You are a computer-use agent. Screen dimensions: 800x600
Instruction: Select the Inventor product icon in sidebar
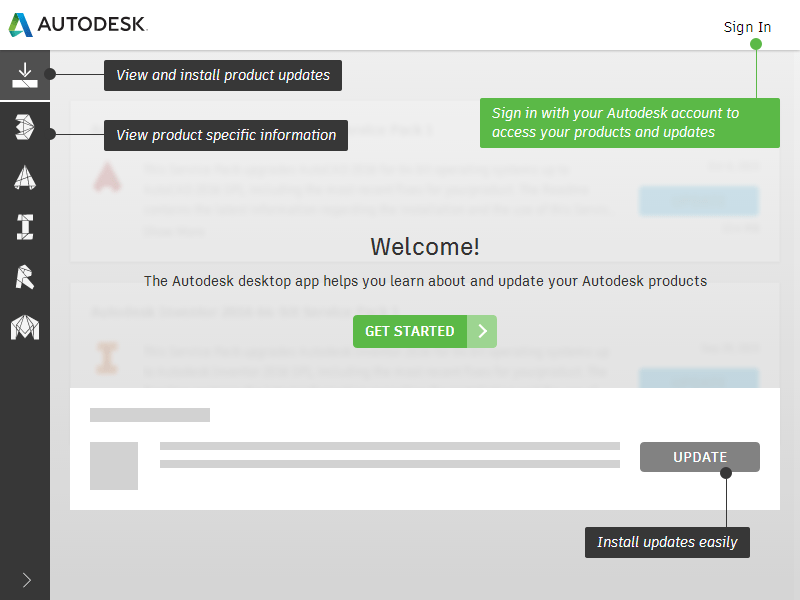tap(24, 227)
